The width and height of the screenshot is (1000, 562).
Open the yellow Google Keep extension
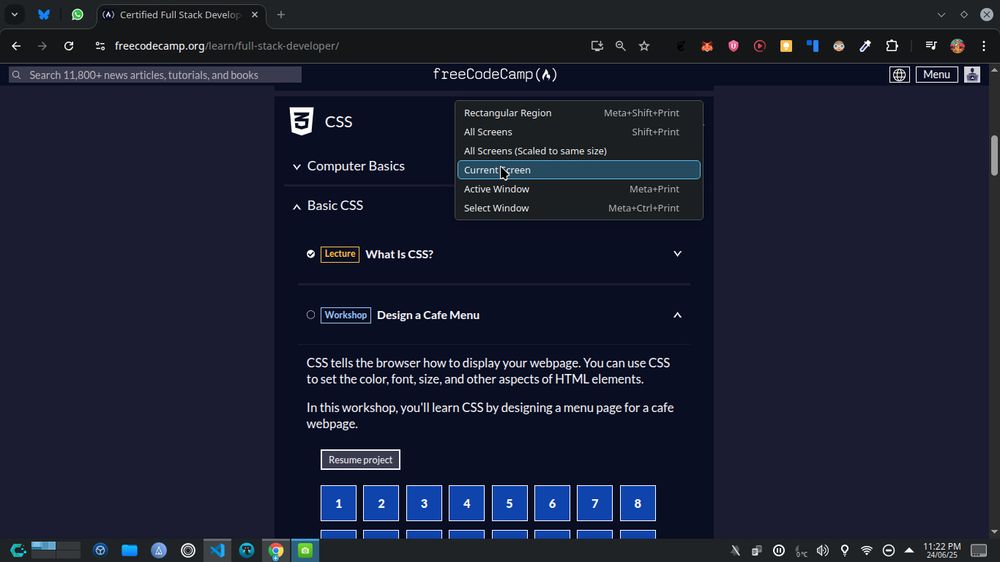(786, 46)
